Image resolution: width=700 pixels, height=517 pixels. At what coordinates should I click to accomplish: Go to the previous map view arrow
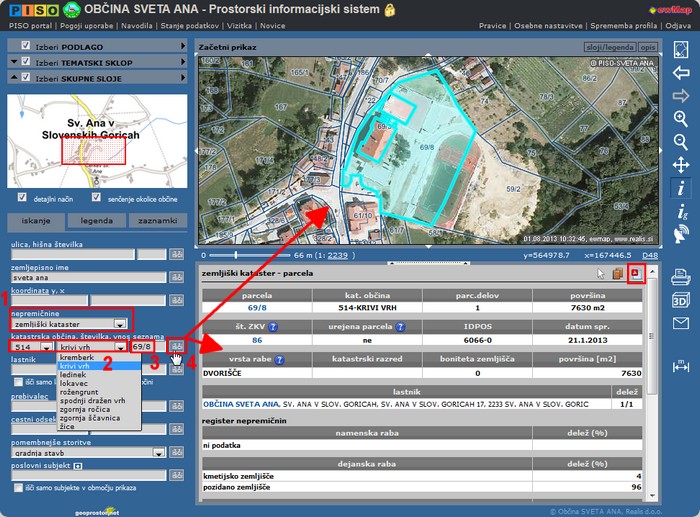click(681, 73)
